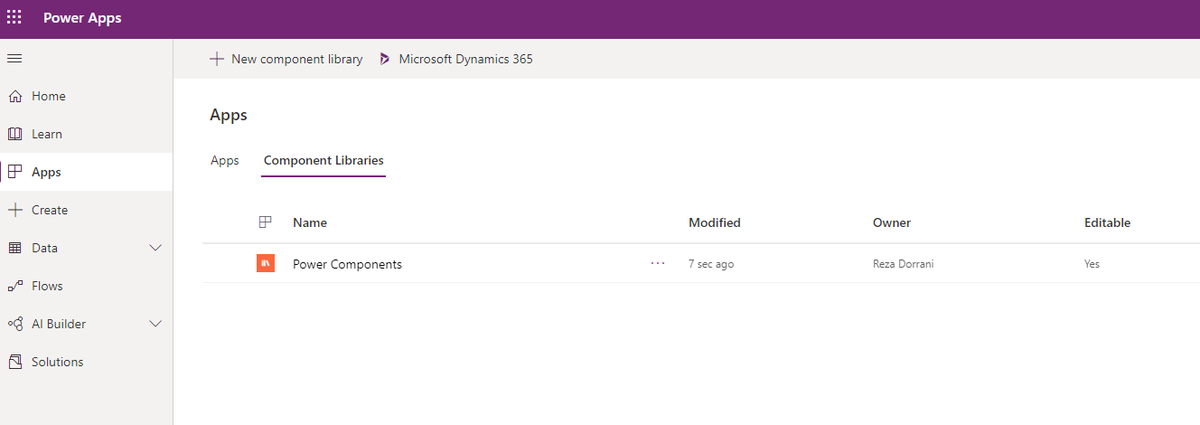Click the Solutions icon in sidebar
Screen dimensions: 1200x425
coord(15,362)
